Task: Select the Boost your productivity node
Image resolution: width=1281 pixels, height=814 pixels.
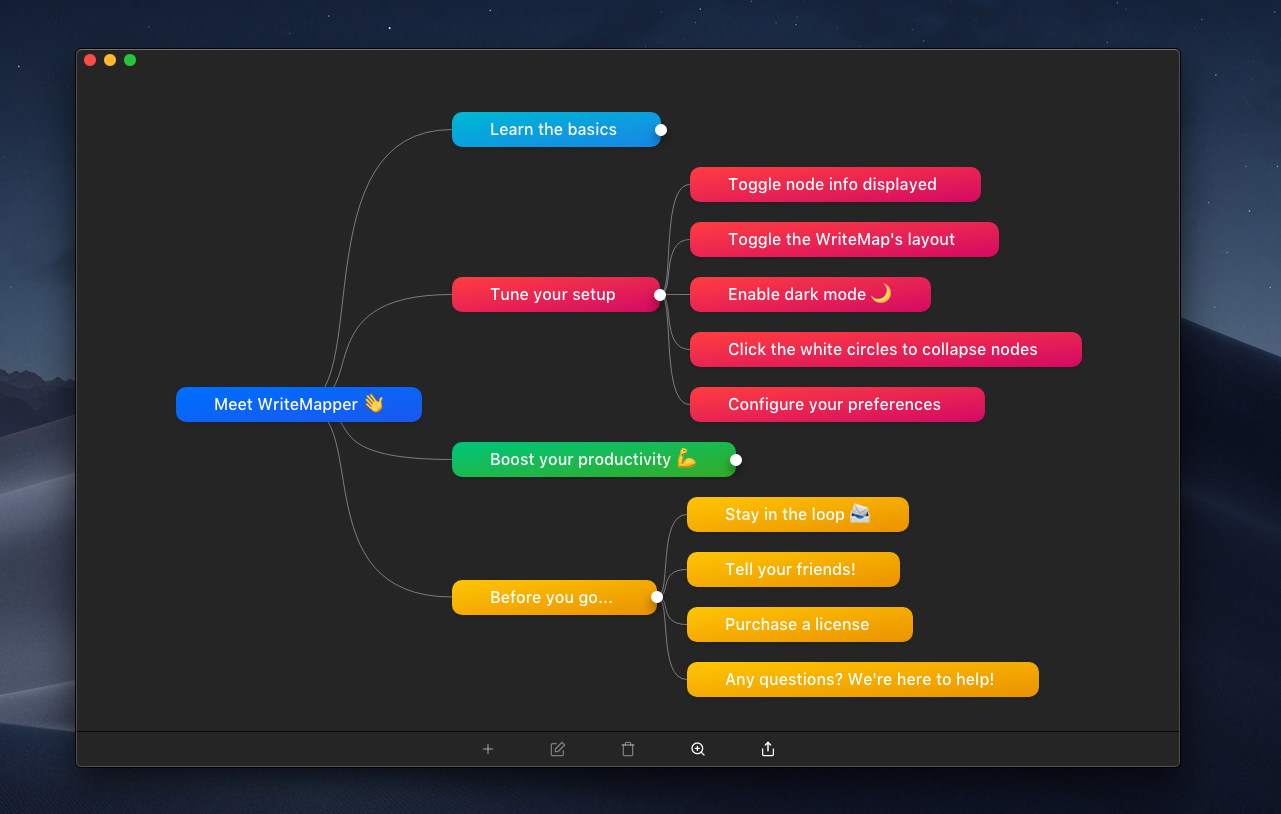Action: [x=594, y=459]
